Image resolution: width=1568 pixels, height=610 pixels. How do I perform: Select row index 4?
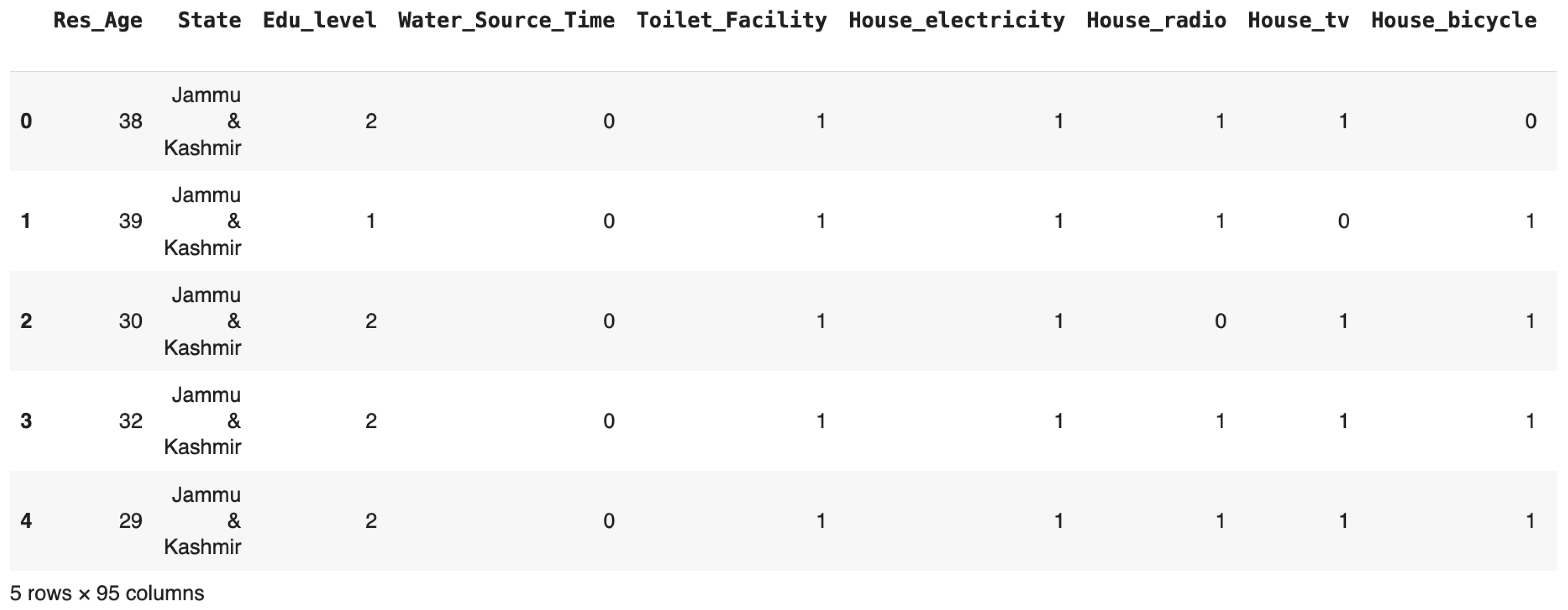tap(26, 521)
